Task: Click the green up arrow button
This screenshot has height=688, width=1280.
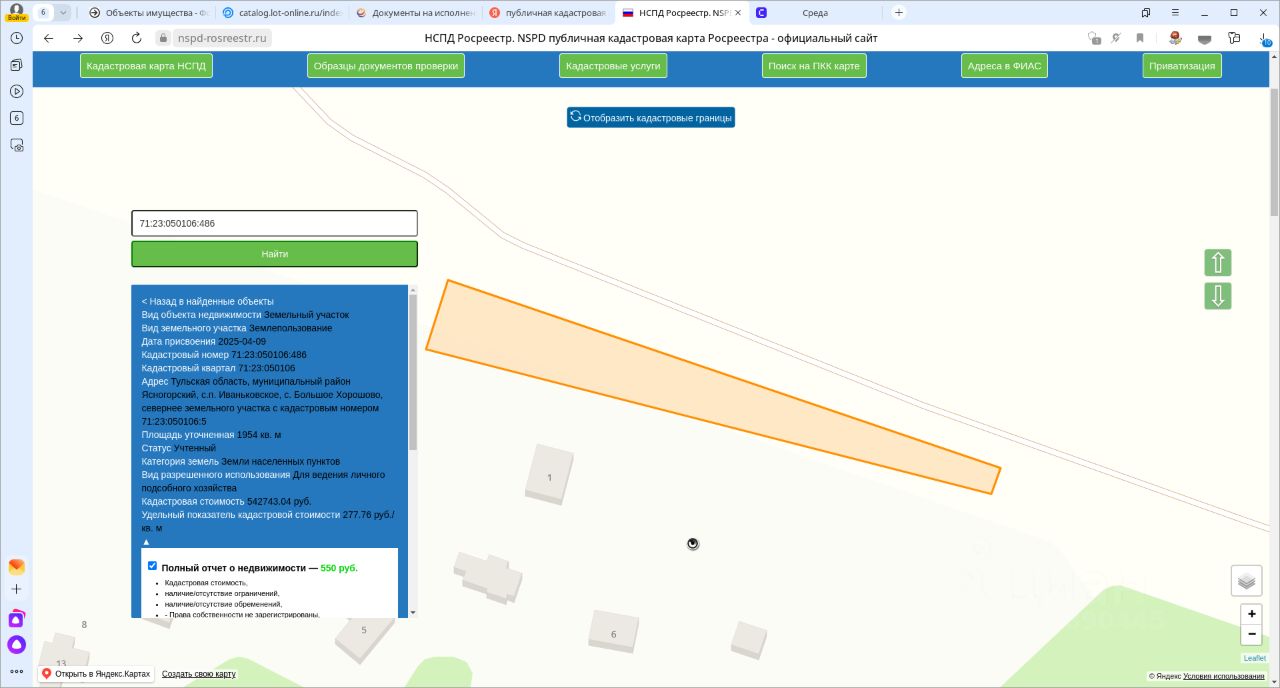Action: click(1218, 263)
